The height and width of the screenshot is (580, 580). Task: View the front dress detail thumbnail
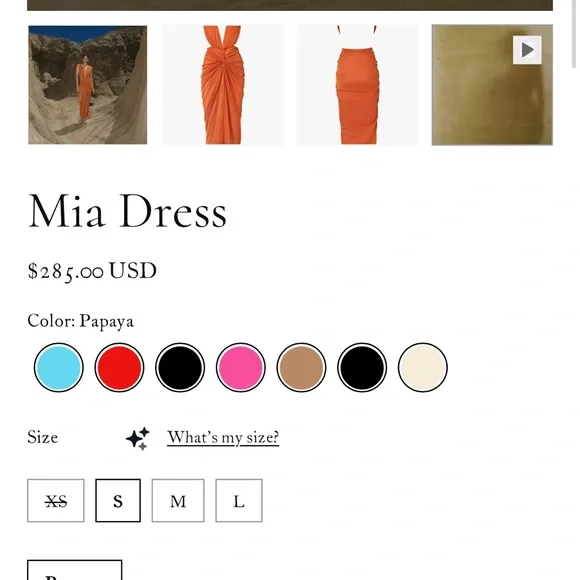tap(223, 85)
